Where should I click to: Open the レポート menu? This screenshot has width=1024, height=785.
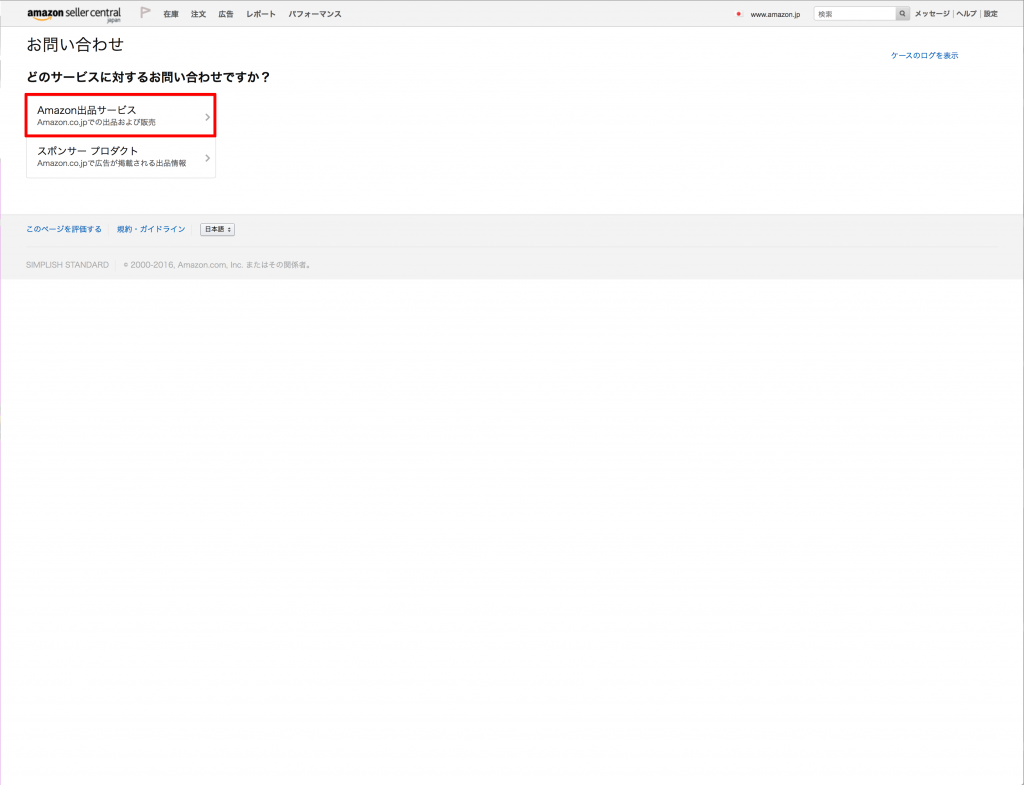point(261,14)
